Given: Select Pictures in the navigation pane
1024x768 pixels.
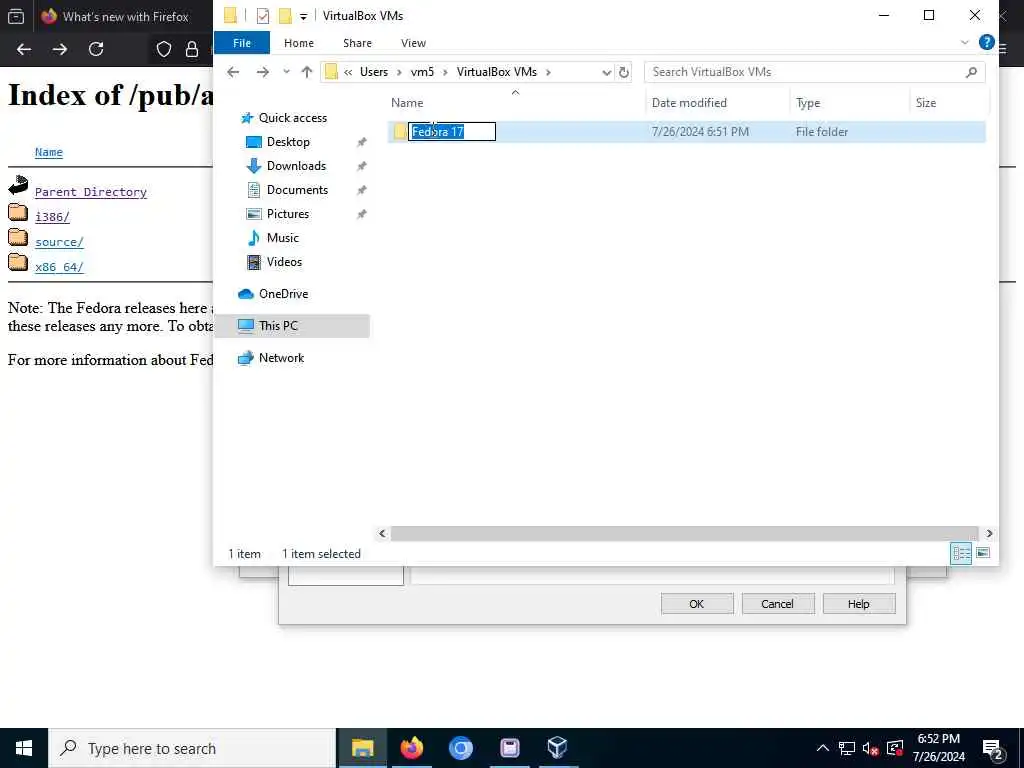Looking at the screenshot, I should pos(287,214).
